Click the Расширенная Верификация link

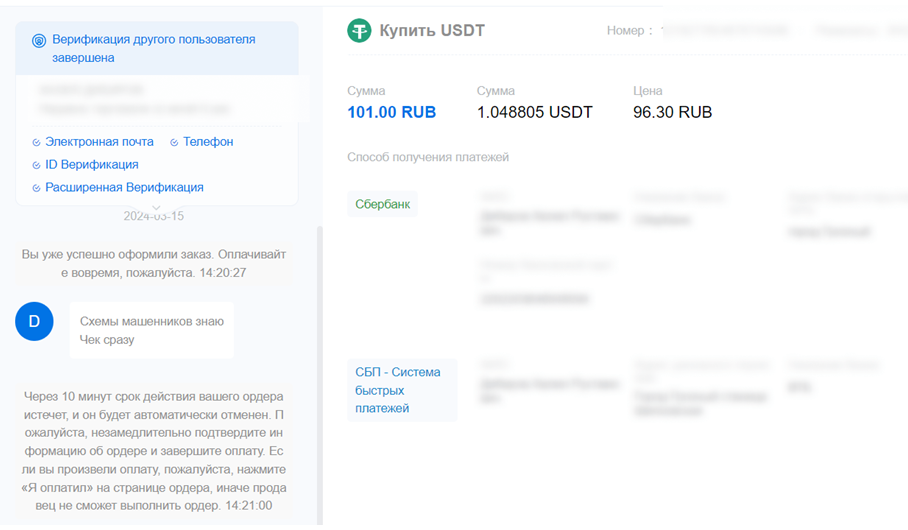click(125, 187)
